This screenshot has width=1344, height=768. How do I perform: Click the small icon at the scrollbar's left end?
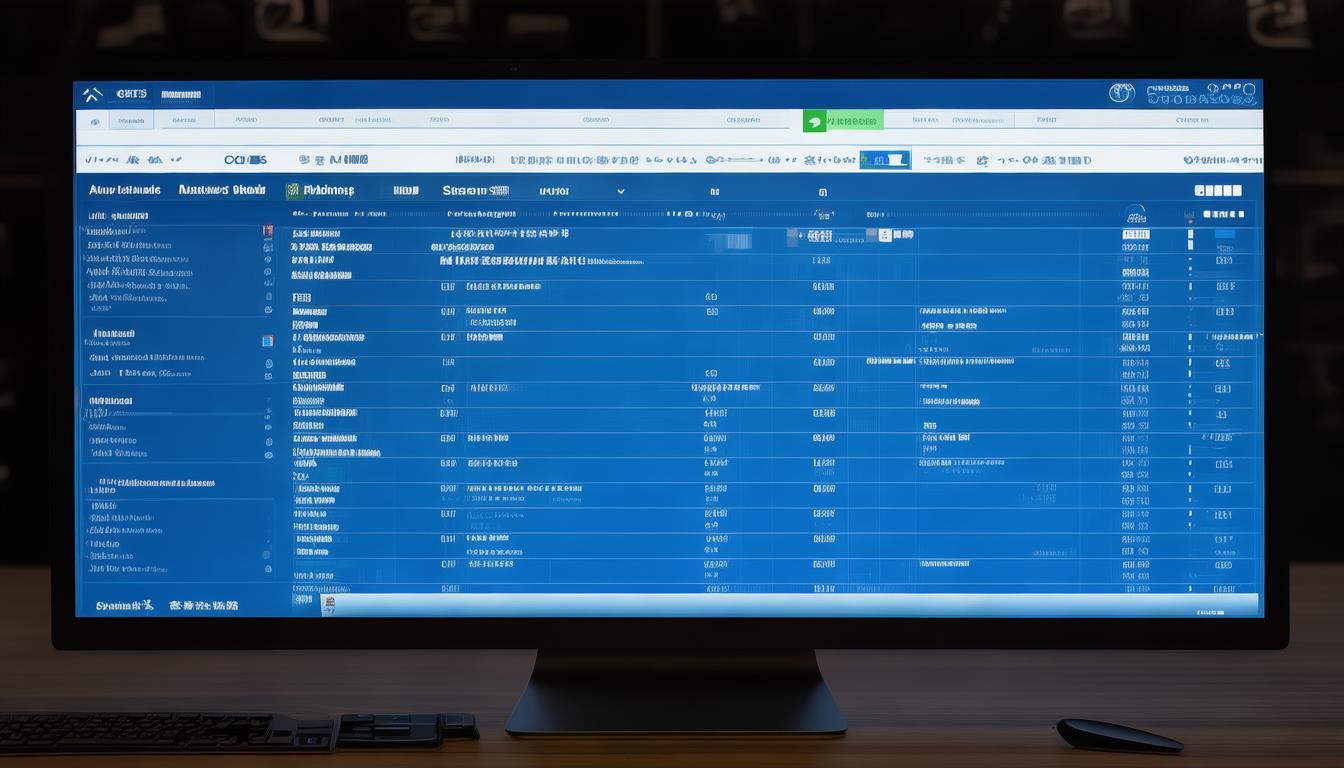327,603
